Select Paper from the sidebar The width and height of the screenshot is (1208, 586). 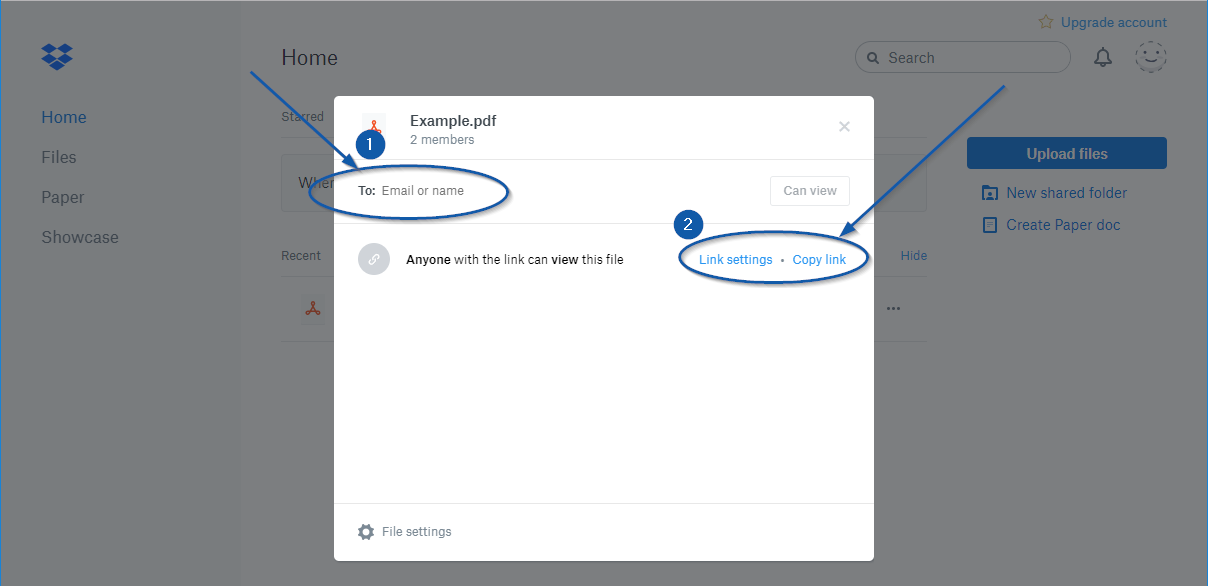pyautogui.click(x=63, y=197)
